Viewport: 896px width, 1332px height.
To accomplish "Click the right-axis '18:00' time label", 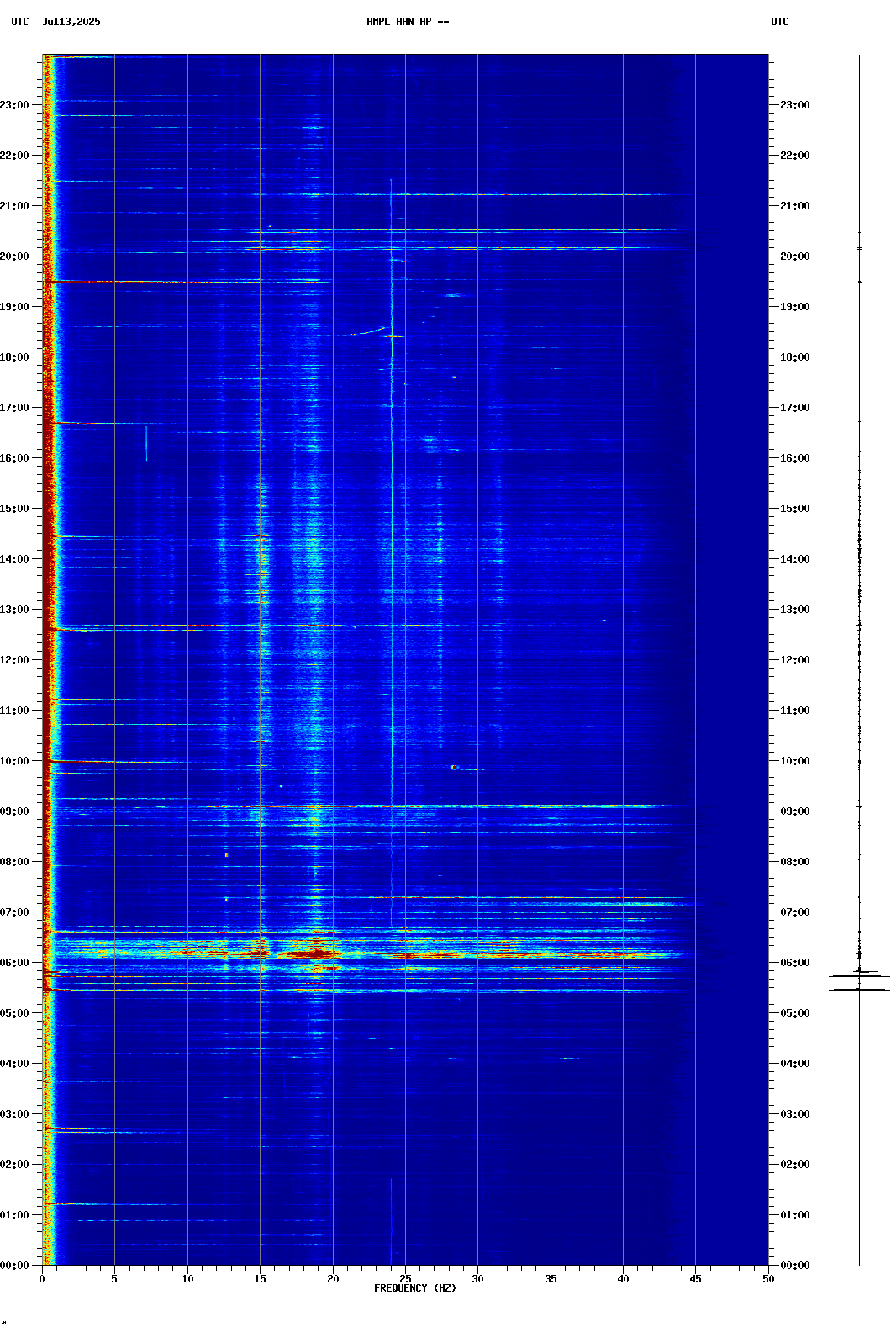I will (x=795, y=357).
